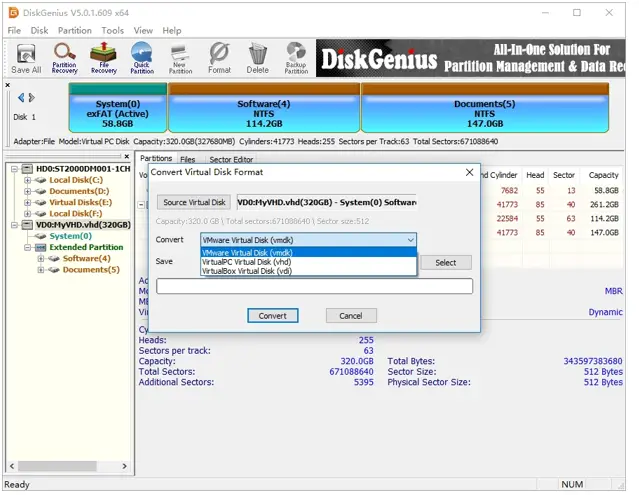Create a New Partition from toolbar
Screen dimensions: 639x495
click(x=180, y=59)
